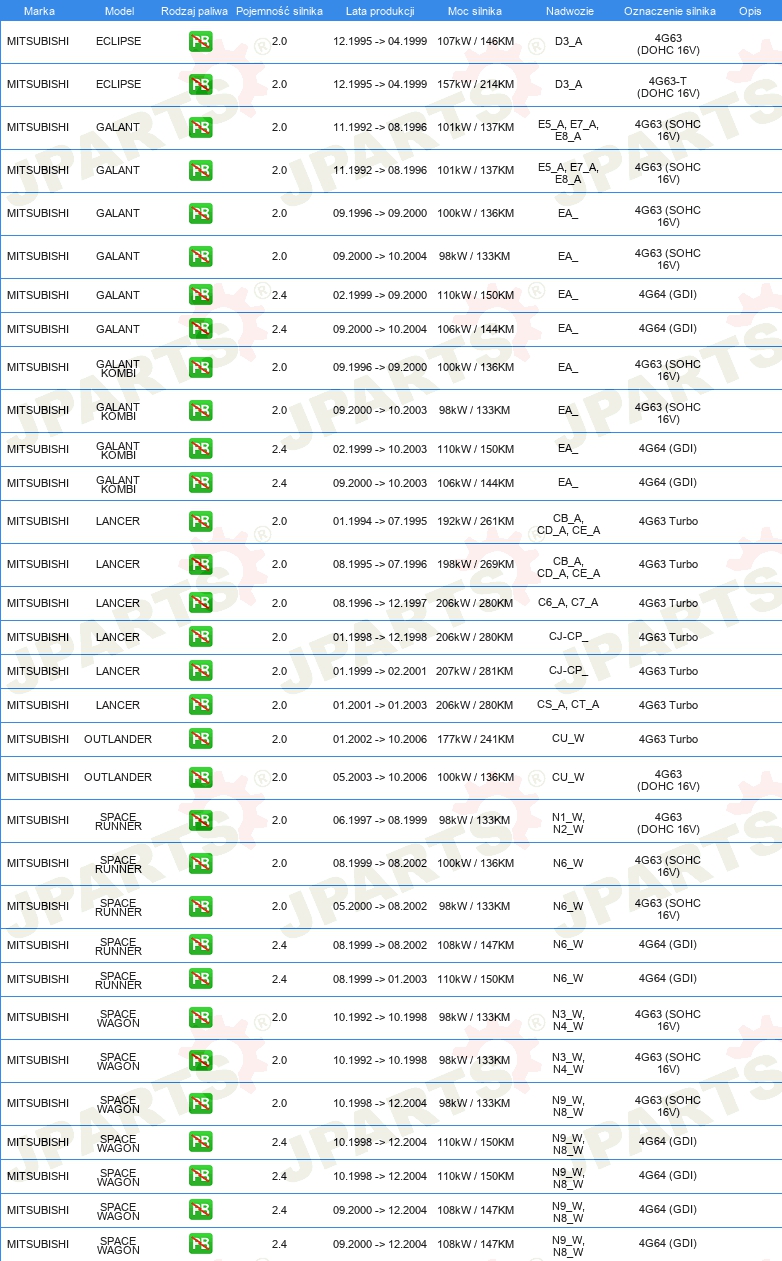
Task: Click fuel icon for Space Runner 110kW / 150KM row
Action: click(x=200, y=979)
